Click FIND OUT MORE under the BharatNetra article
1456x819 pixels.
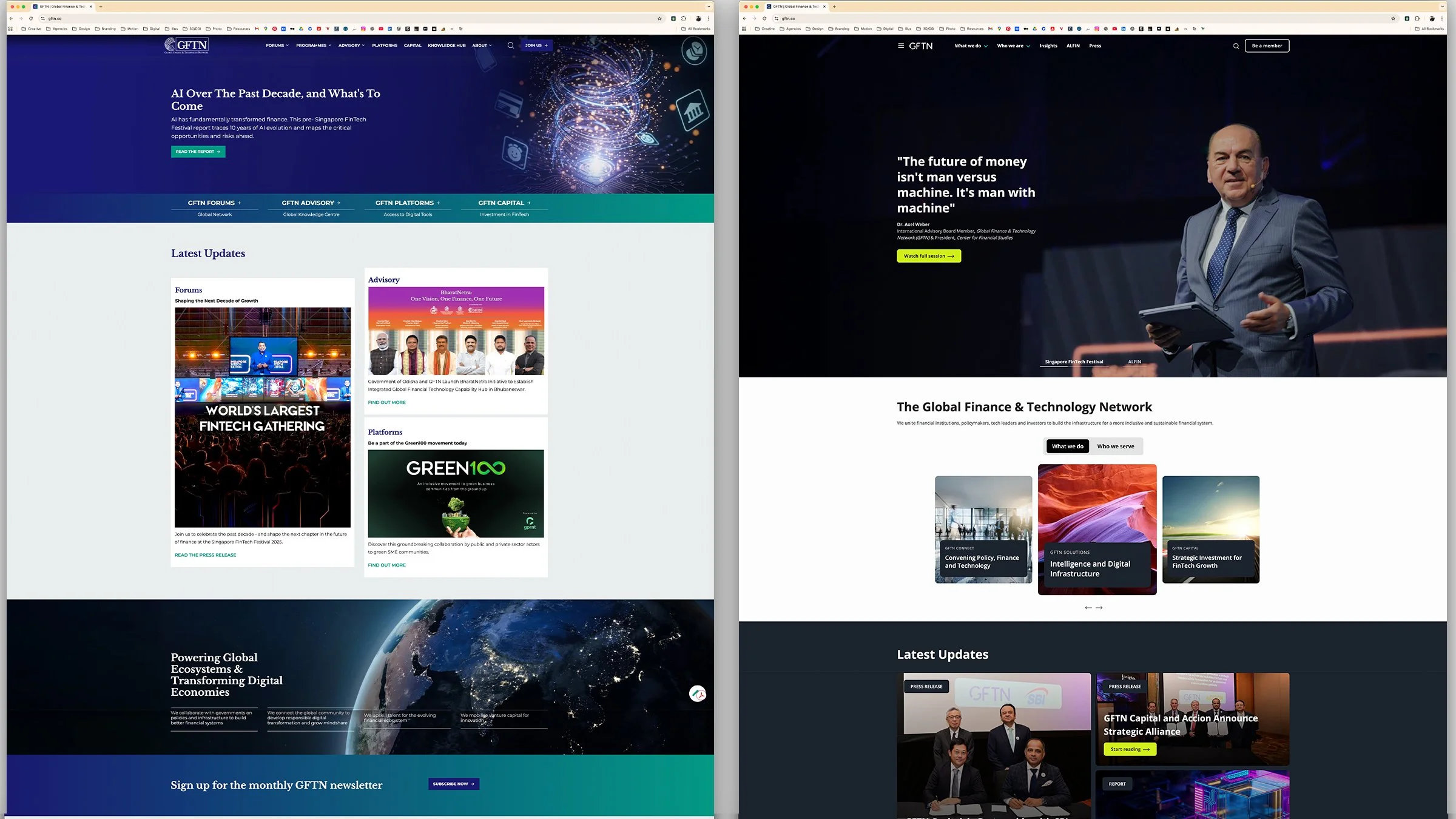(x=387, y=402)
